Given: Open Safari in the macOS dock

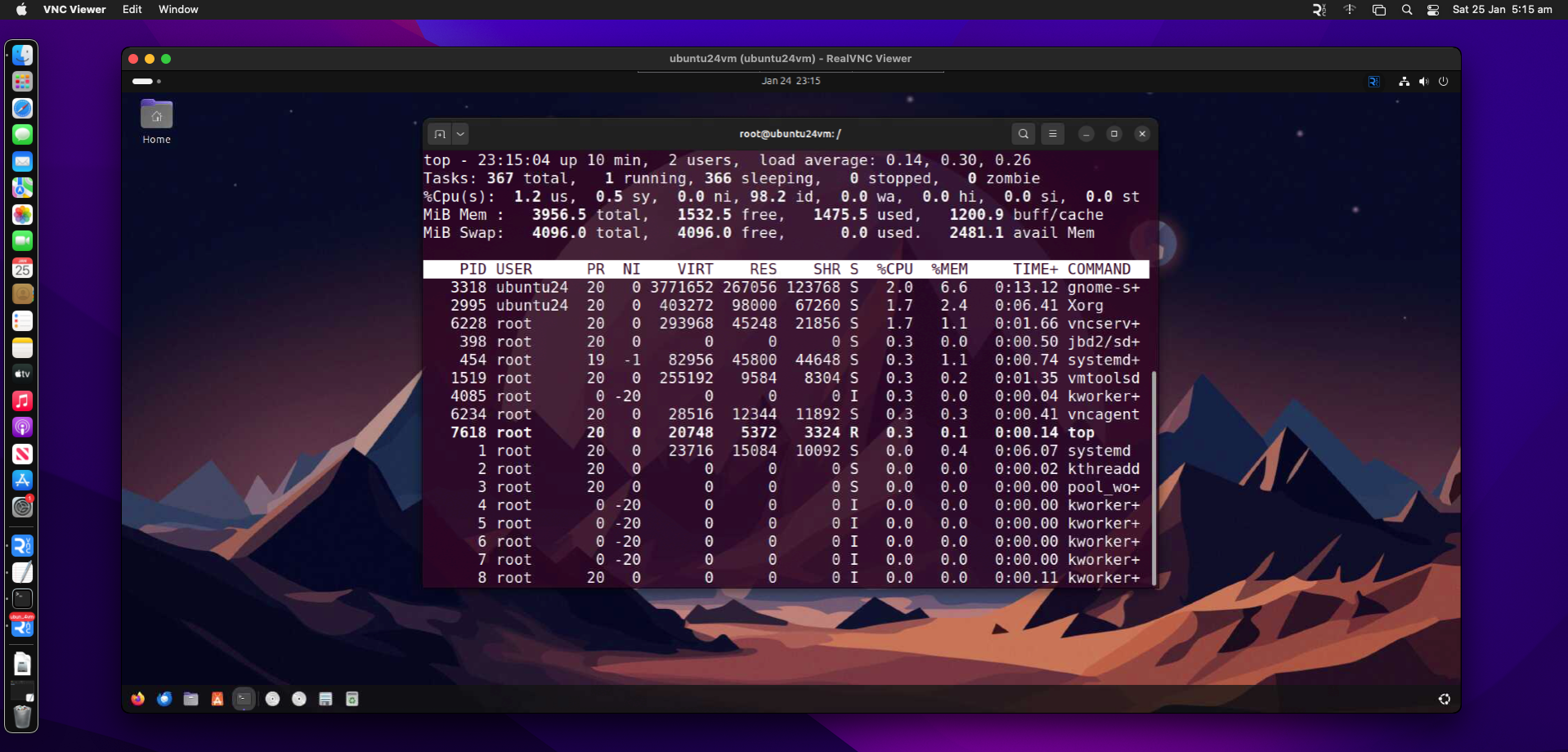Looking at the screenshot, I should [22, 108].
